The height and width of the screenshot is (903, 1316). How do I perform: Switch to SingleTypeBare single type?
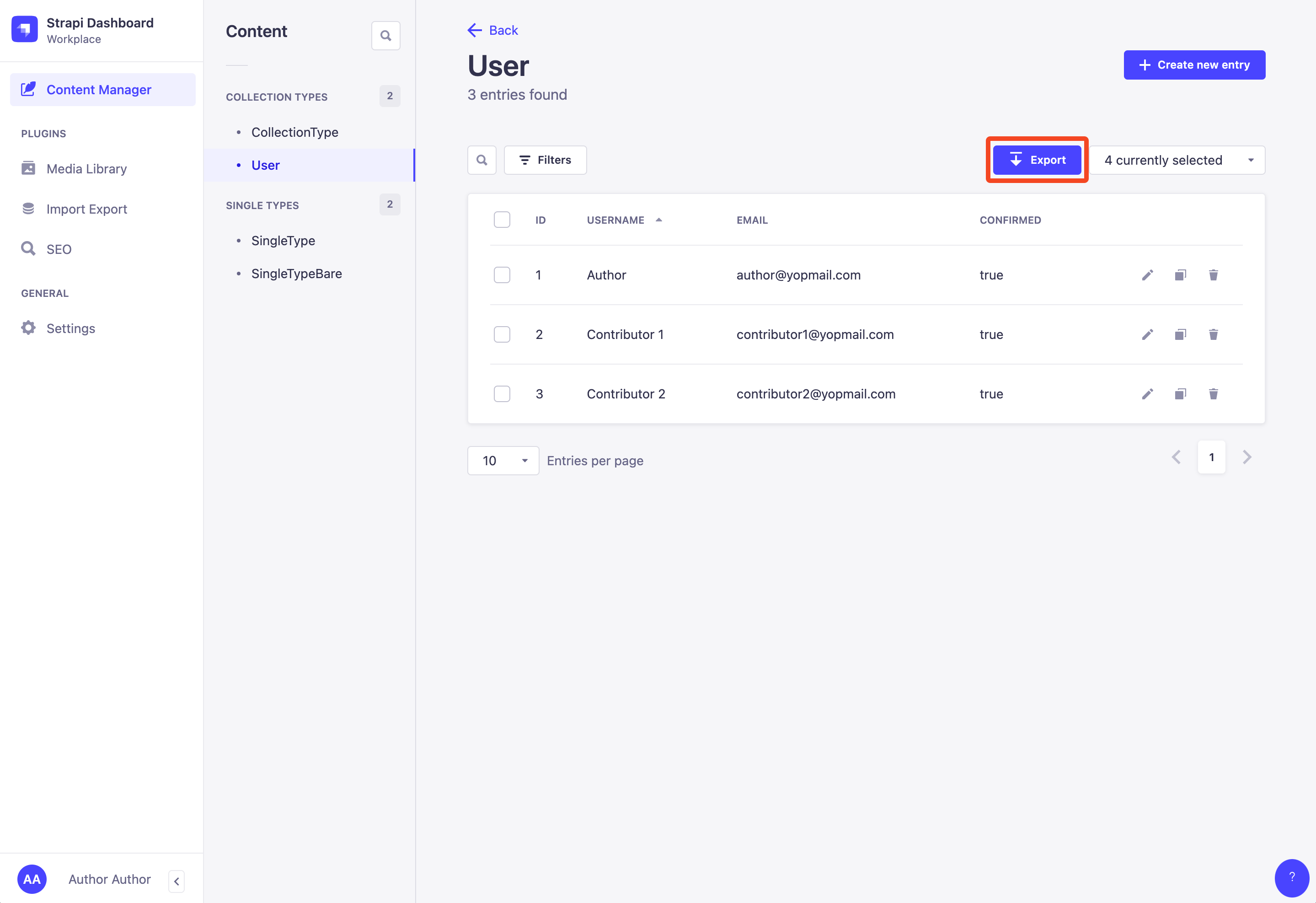coord(296,273)
